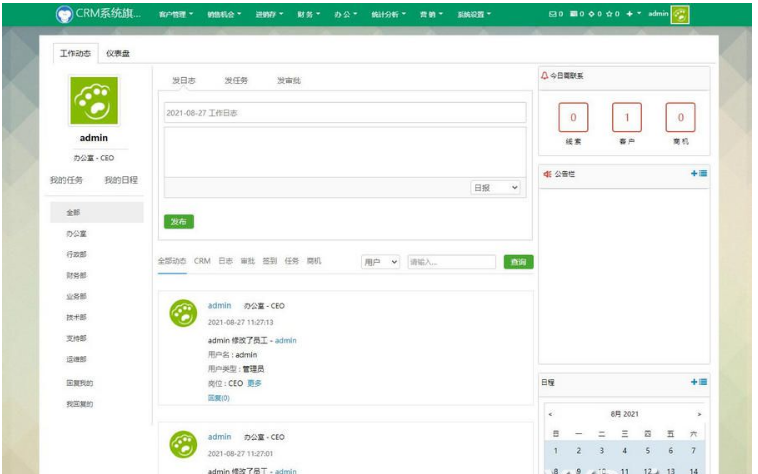This screenshot has width=758, height=474.
Task: Open the 线索 count box showing 0
Action: 573,117
